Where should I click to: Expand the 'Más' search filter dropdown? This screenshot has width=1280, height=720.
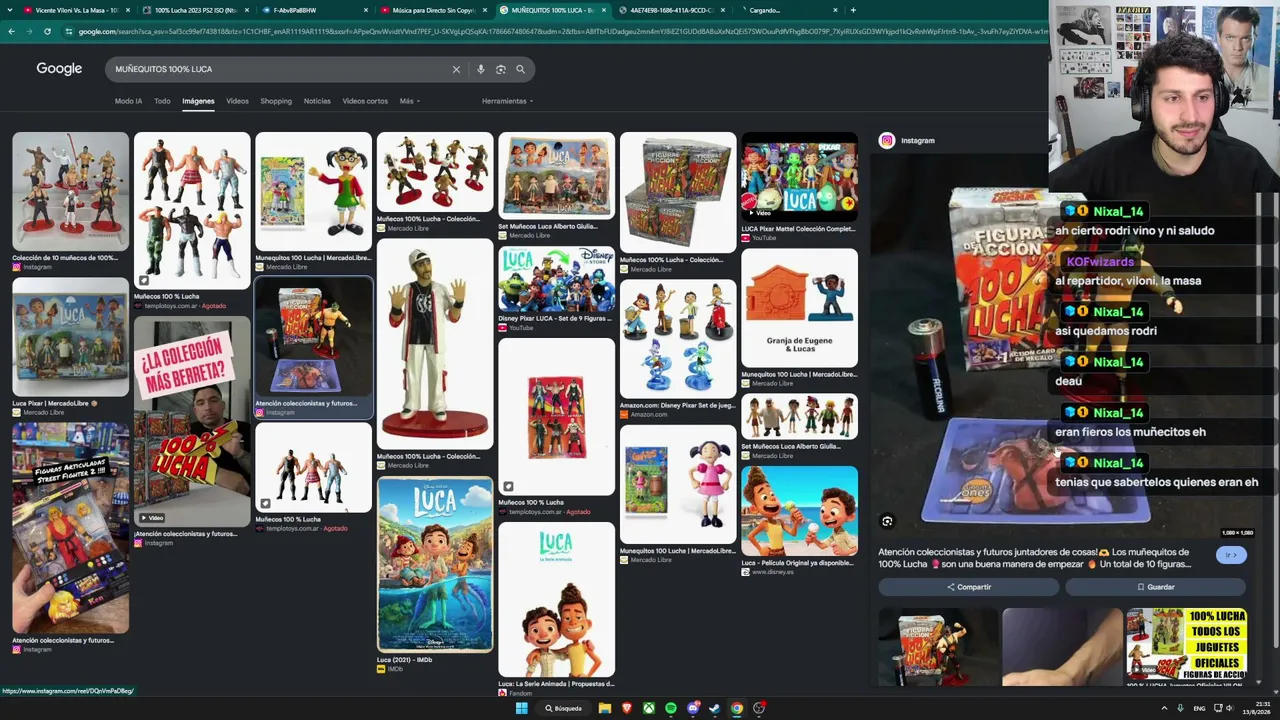(x=409, y=101)
